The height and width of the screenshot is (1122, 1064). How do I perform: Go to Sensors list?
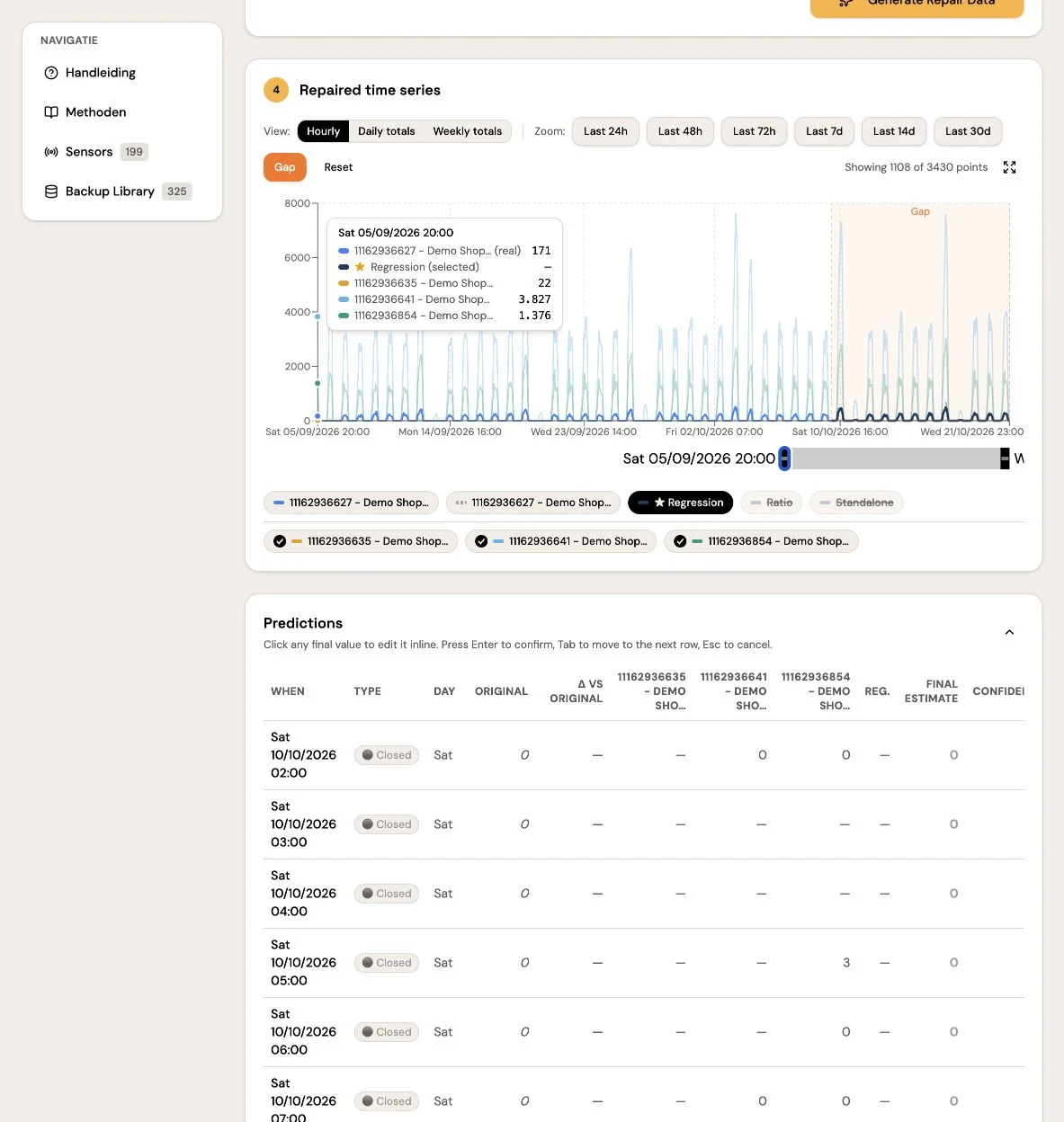pyautogui.click(x=89, y=152)
